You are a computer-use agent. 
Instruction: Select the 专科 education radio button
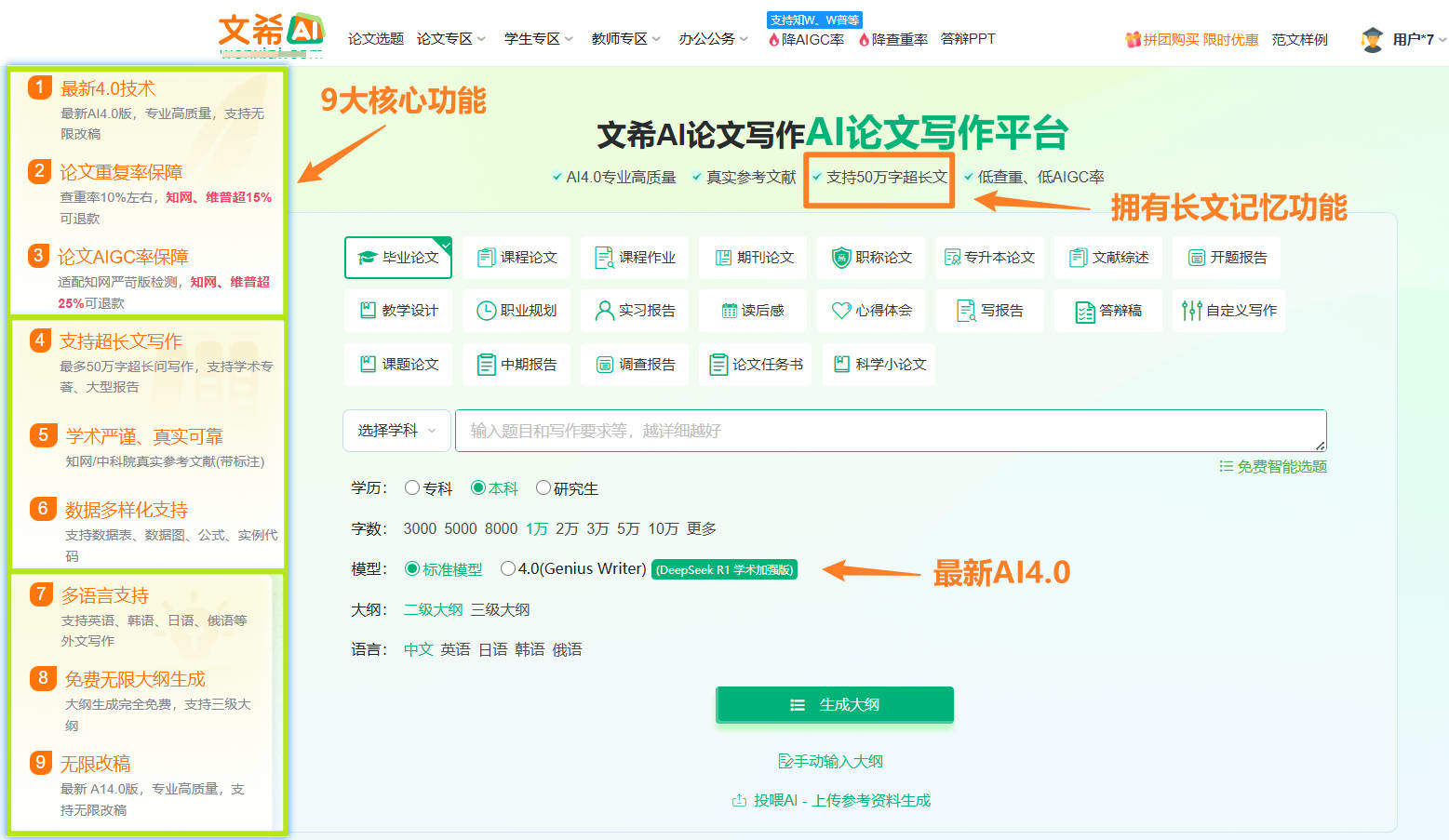click(x=412, y=487)
